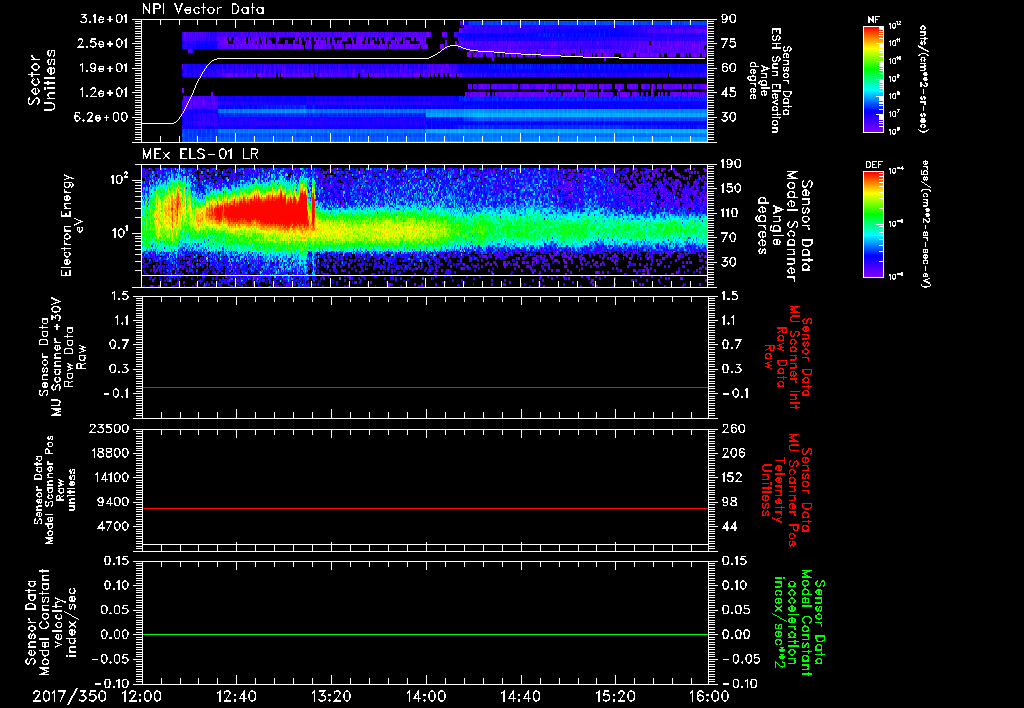Click the green line in velocity panel
This screenshot has width=1024, height=708.
pyautogui.click(x=425, y=635)
